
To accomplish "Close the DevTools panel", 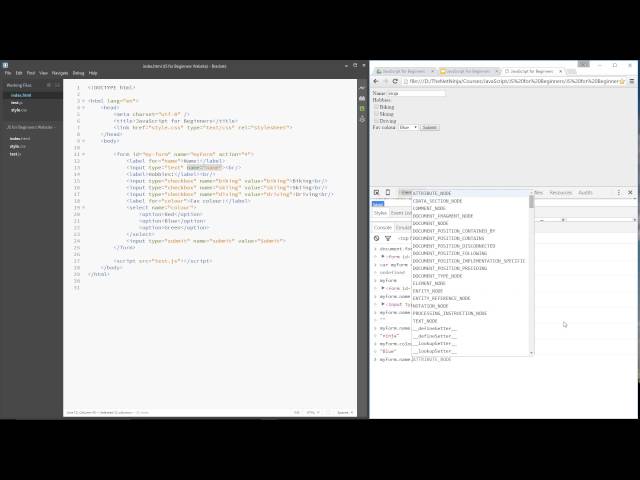I will tap(630, 192).
